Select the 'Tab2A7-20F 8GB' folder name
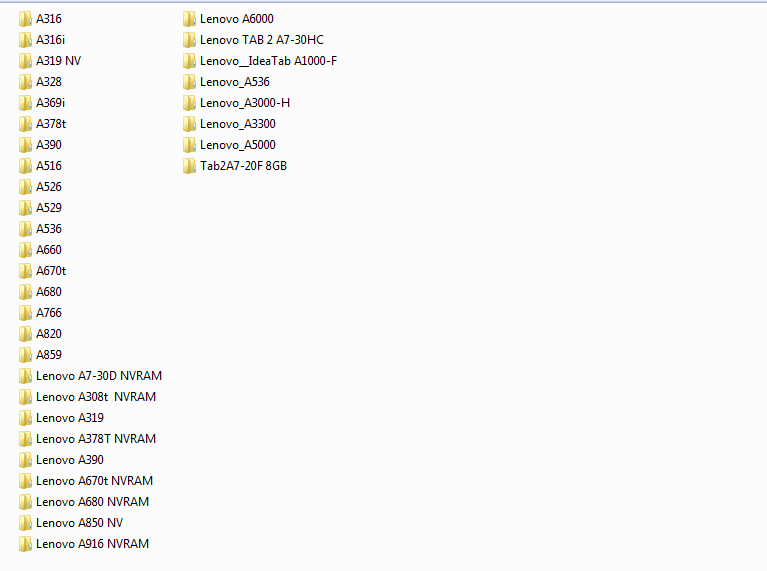The width and height of the screenshot is (767, 571). tap(244, 166)
